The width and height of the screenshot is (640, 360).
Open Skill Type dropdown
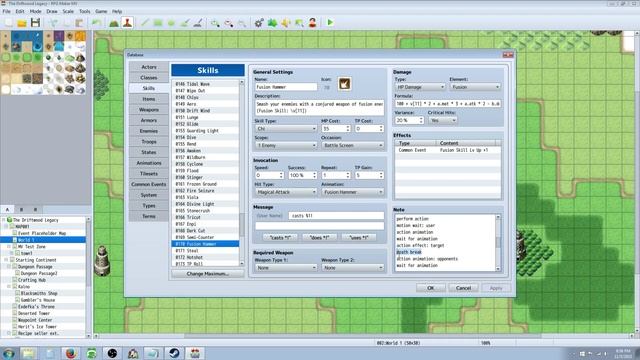tap(286, 129)
